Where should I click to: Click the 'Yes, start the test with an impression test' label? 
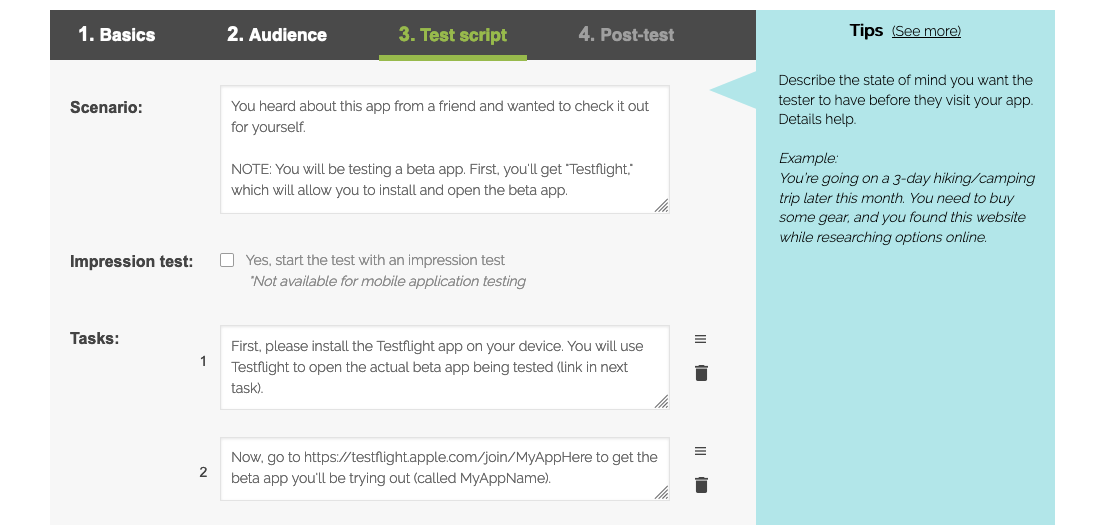click(x=375, y=260)
